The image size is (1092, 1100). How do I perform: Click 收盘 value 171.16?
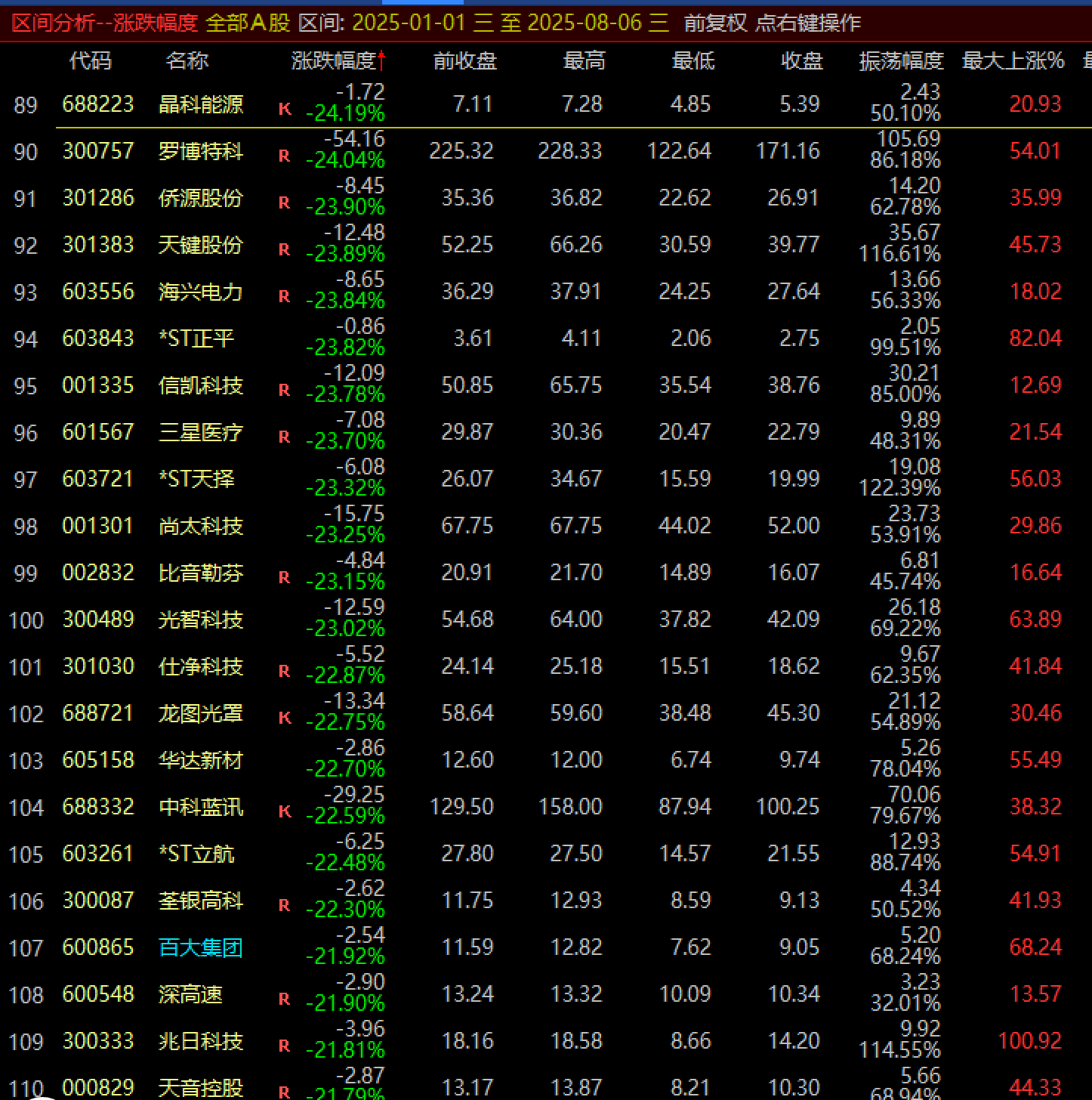point(788,150)
